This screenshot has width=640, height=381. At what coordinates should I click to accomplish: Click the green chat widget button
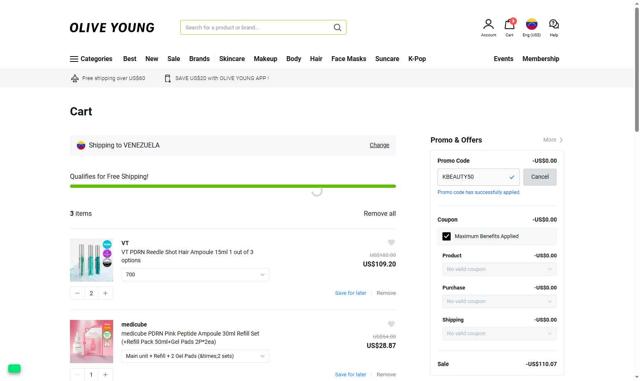(14, 369)
